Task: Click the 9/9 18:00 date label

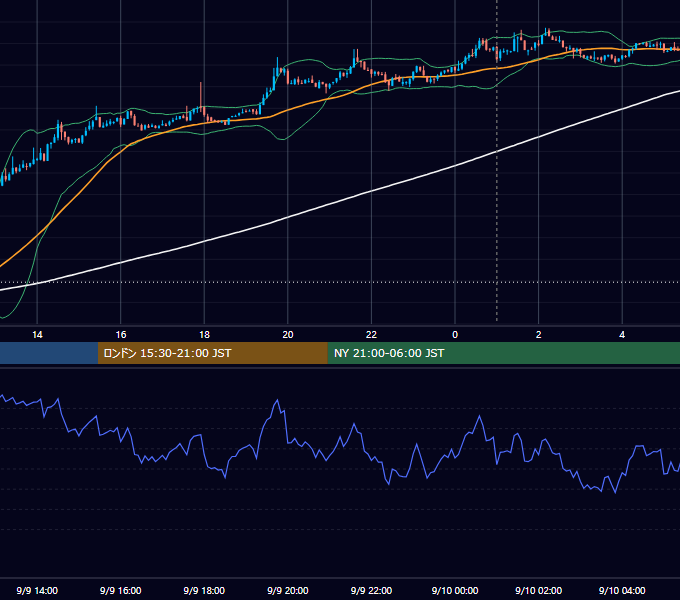Action: click(x=204, y=590)
